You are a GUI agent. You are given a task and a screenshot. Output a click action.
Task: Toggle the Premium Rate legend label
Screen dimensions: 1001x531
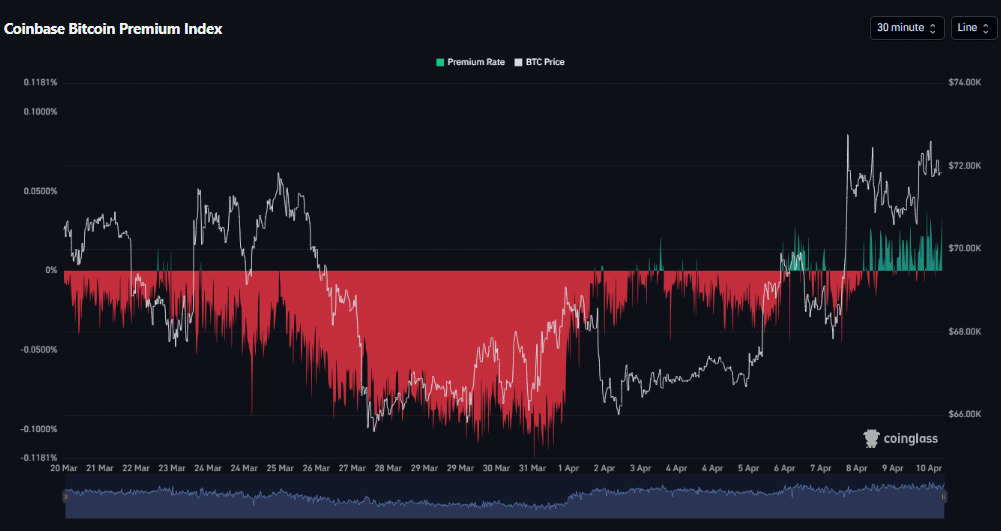[x=476, y=62]
